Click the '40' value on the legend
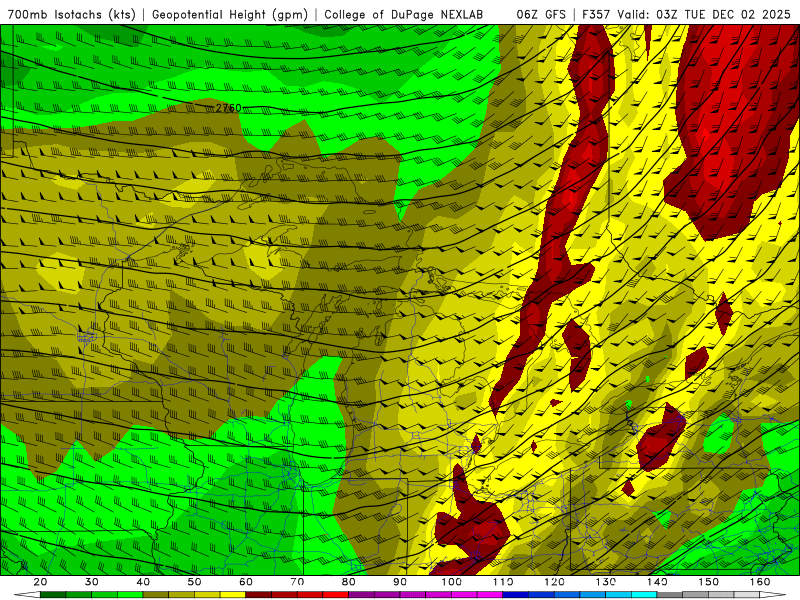Image resolution: width=800 pixels, height=600 pixels. pos(143,582)
